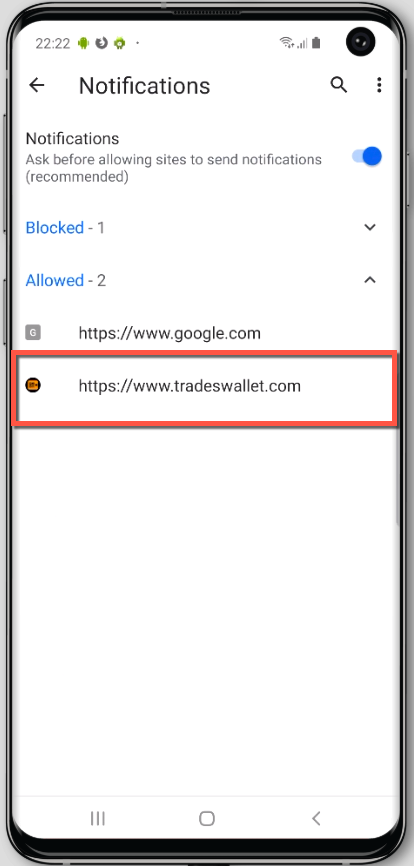
Task: Tap the Allowed - 2 header
Action: pos(66,281)
